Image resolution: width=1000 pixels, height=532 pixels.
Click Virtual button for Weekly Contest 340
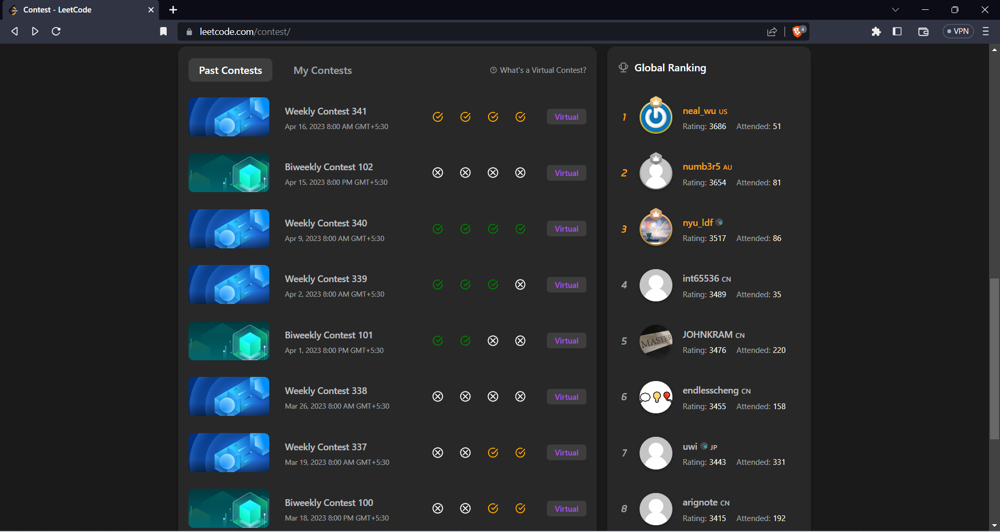[566, 229]
